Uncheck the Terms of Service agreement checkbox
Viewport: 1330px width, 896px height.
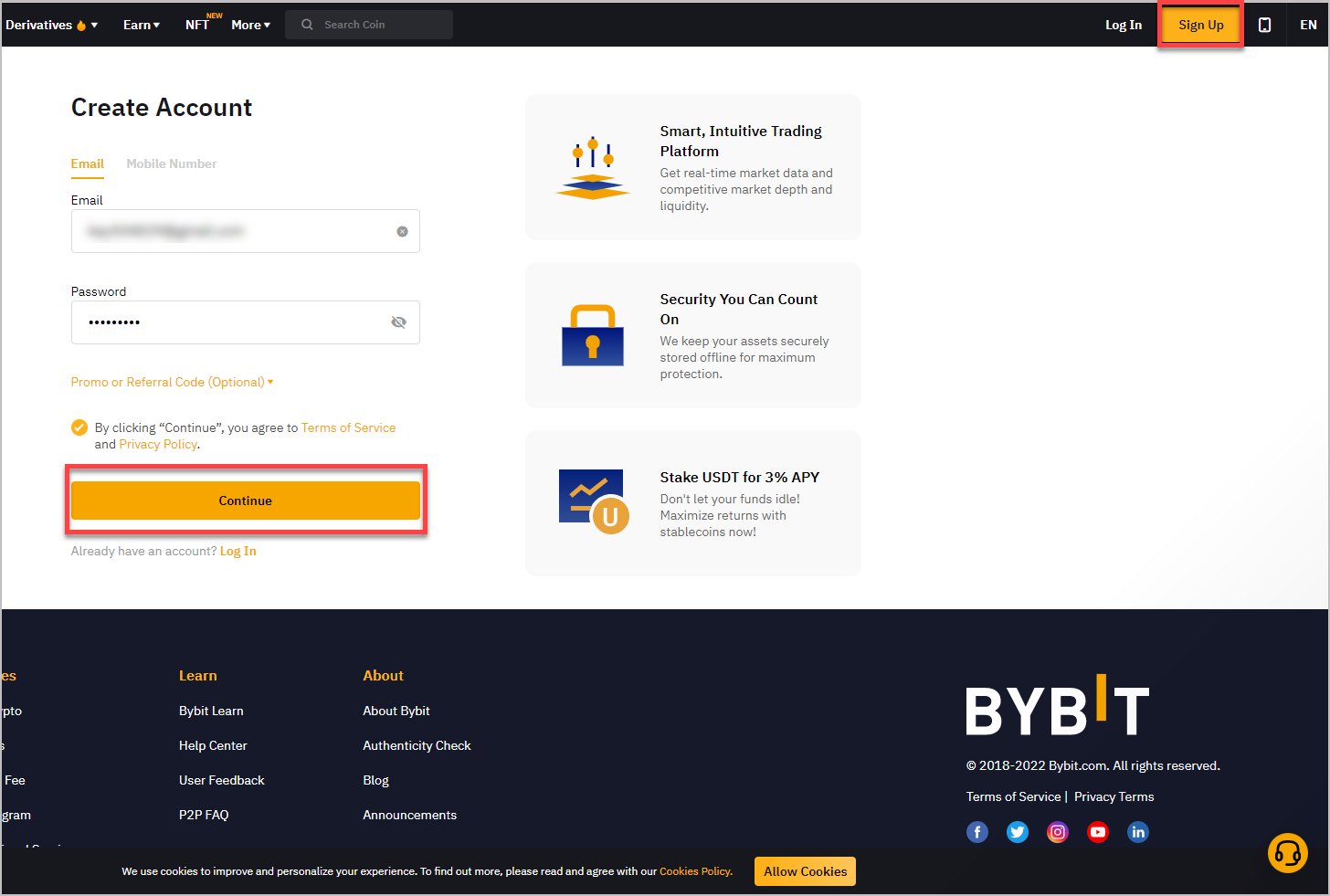click(79, 427)
